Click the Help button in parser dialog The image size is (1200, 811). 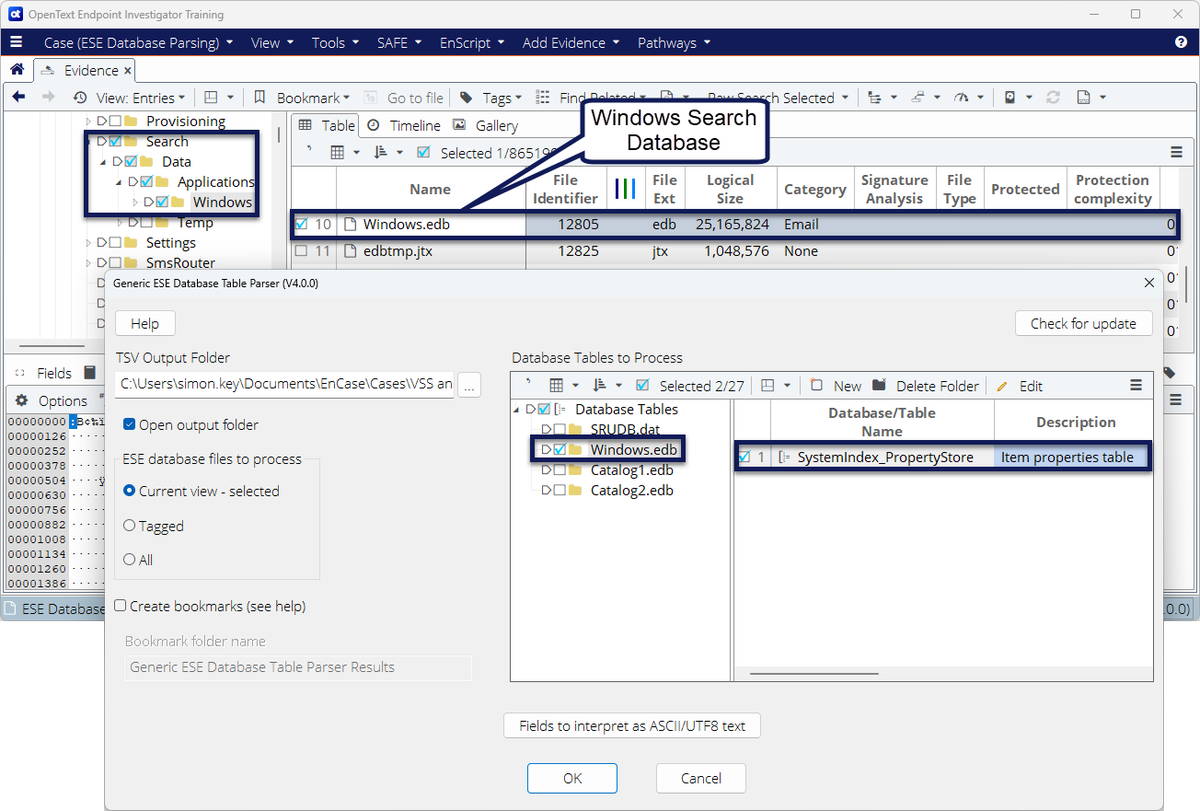pos(145,323)
